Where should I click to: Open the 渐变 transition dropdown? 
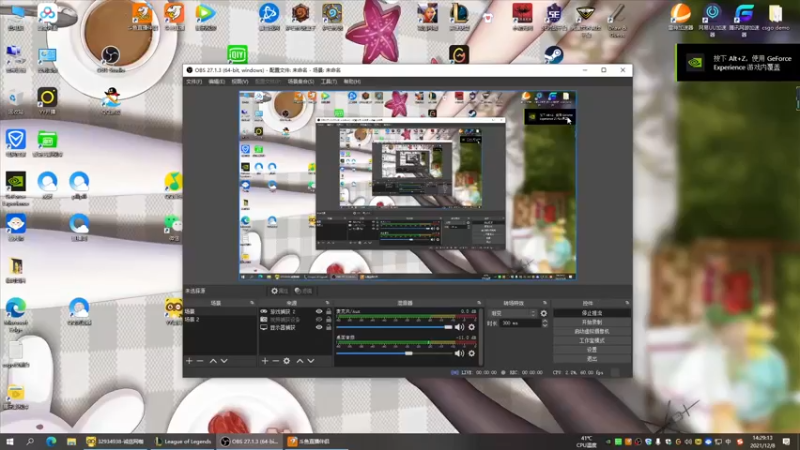(x=513, y=313)
